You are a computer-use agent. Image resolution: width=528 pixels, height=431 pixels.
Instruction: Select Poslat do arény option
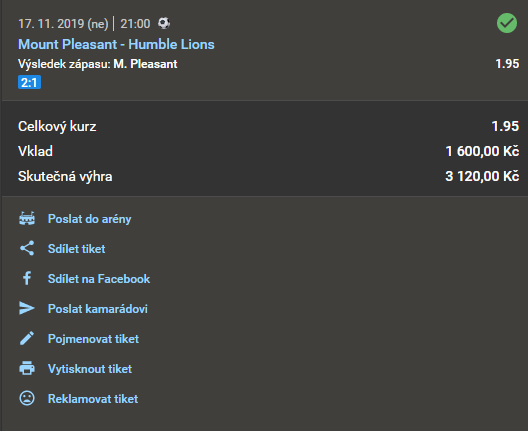click(x=90, y=219)
